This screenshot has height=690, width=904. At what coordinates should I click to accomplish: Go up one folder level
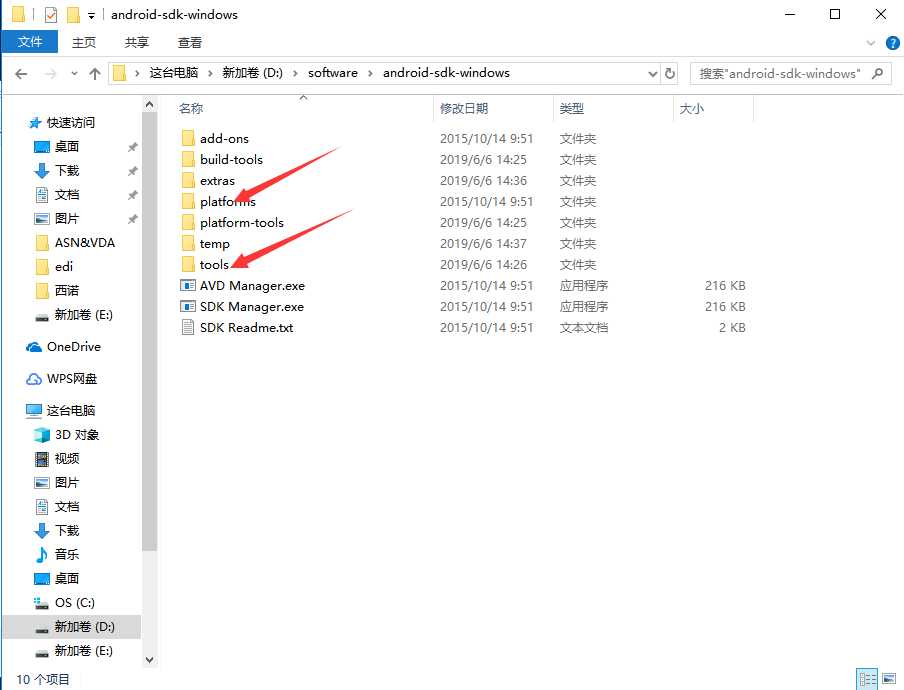coord(95,74)
